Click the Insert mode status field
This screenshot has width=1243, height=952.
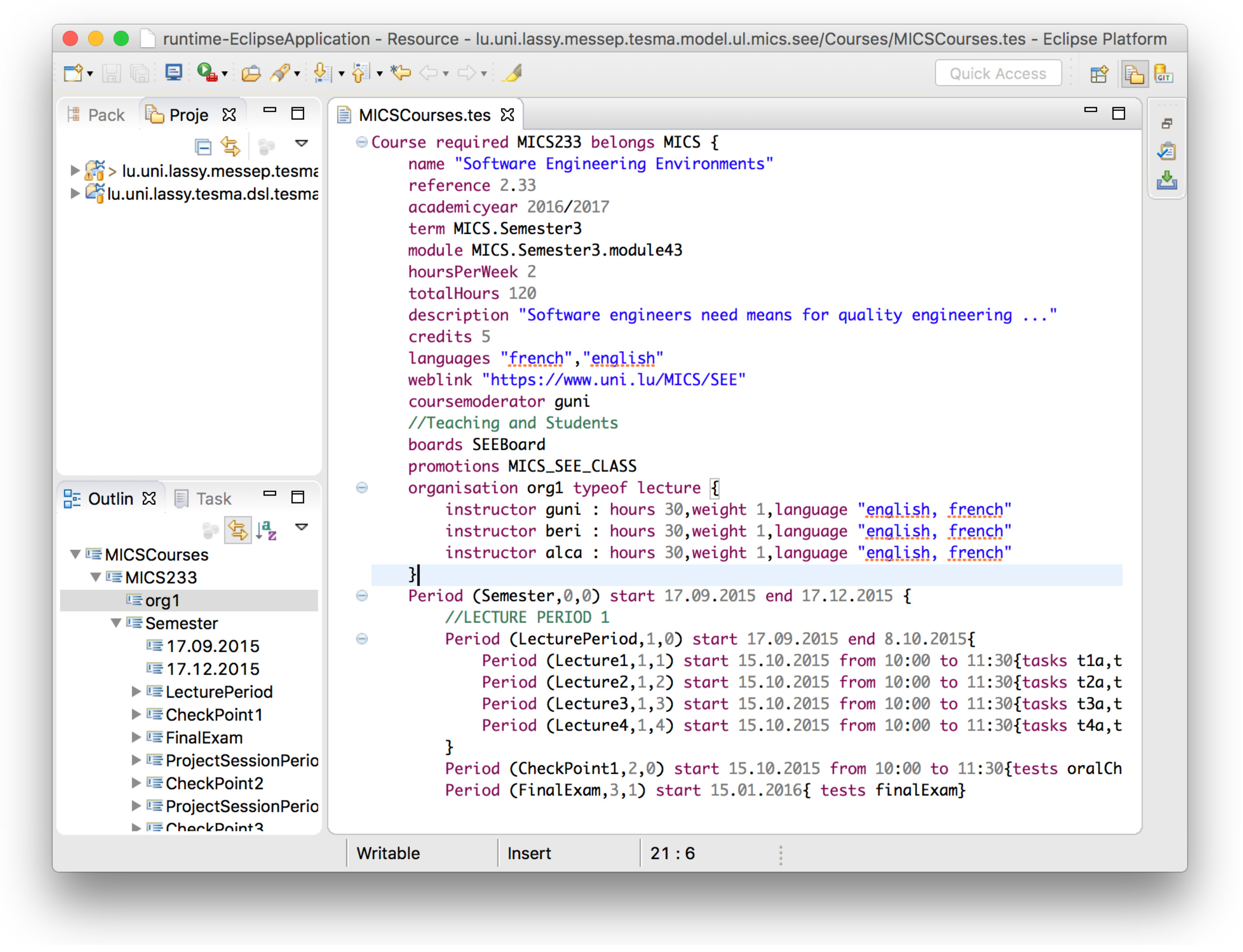coord(529,853)
